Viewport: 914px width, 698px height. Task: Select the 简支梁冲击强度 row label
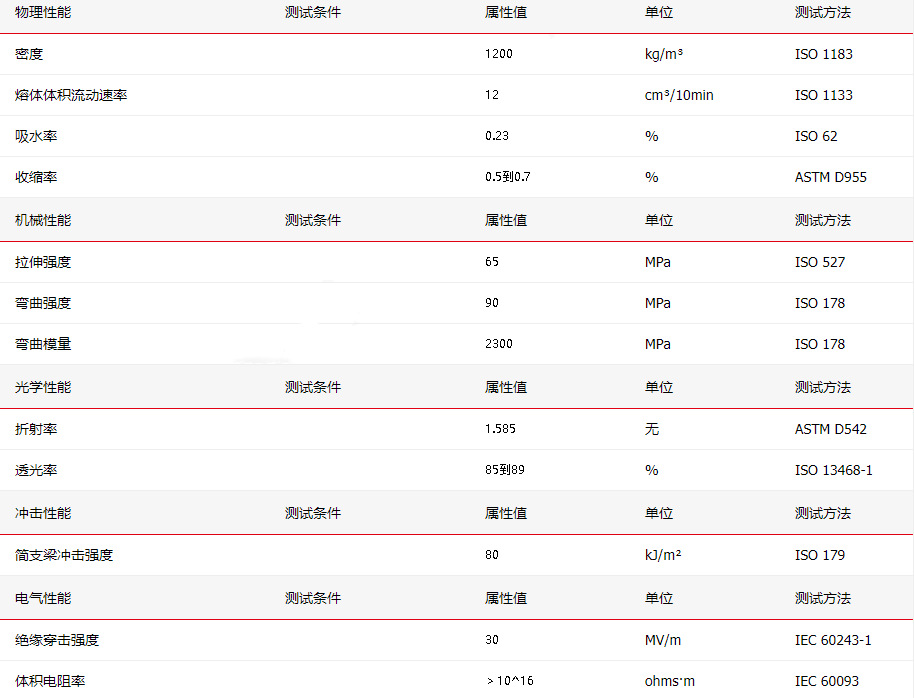point(64,555)
